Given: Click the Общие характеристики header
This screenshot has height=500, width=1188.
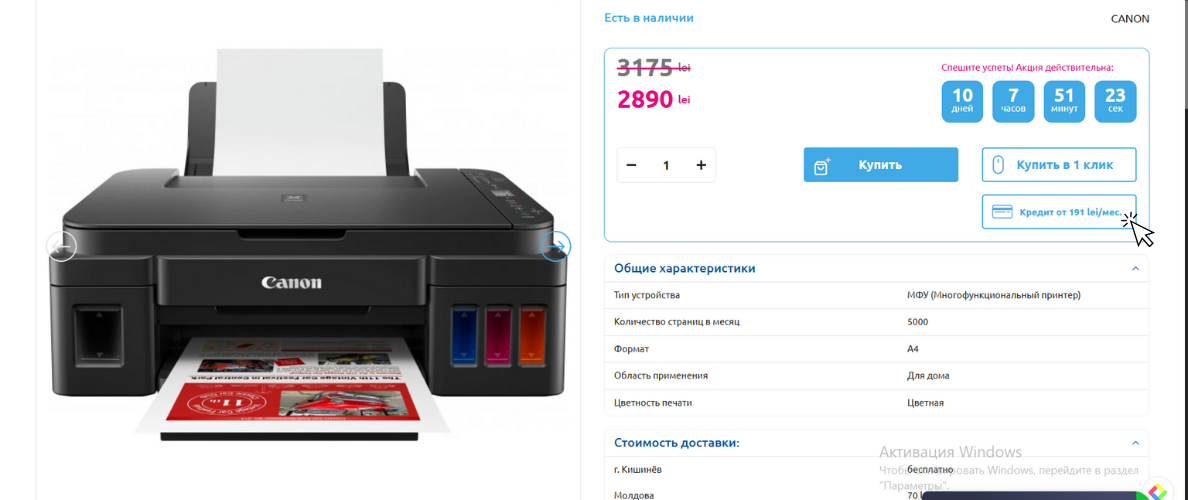Looking at the screenshot, I should 684,269.
